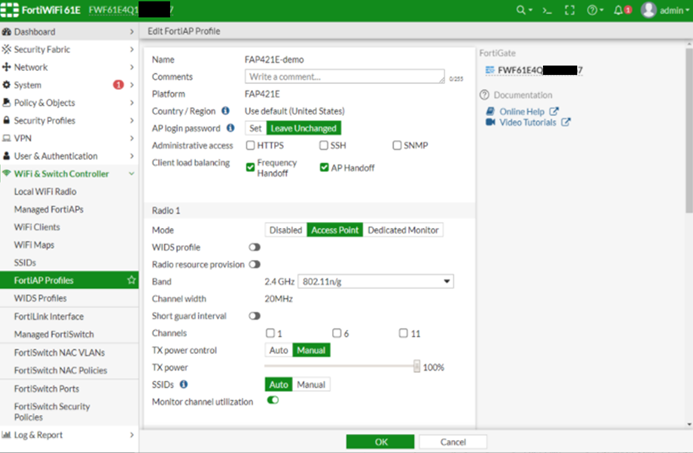Expand the User & Authentication chevron

coord(132,156)
